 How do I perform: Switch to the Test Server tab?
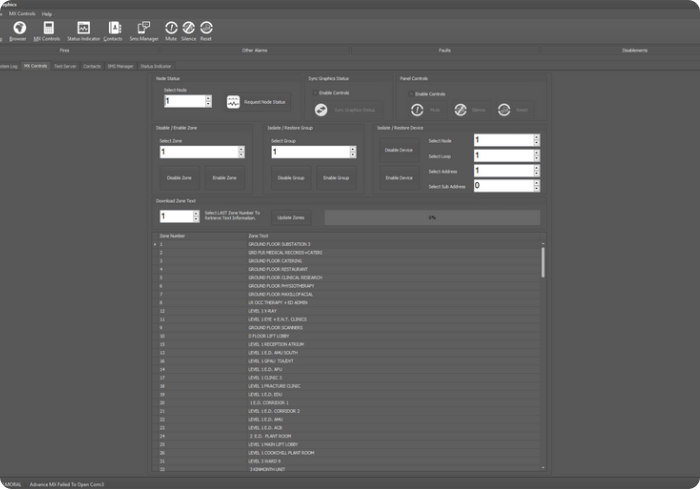pos(65,65)
